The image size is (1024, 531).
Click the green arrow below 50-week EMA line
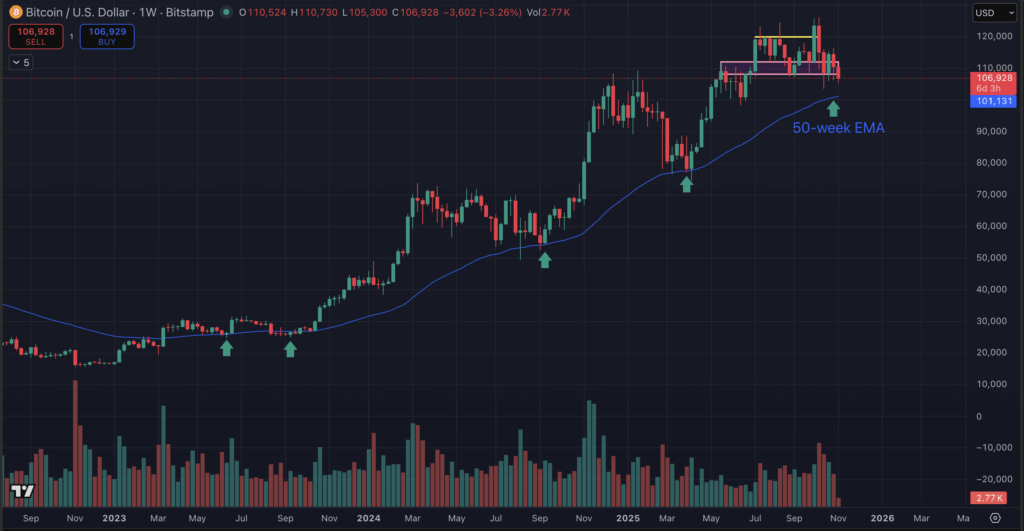tap(833, 108)
